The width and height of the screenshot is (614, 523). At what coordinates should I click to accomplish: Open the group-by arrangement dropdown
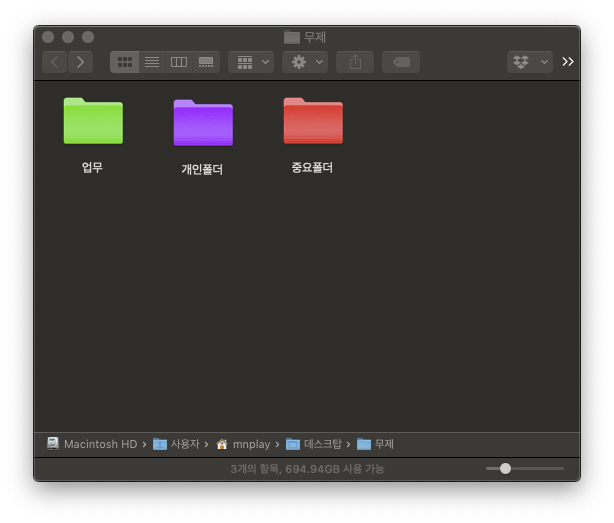[x=251, y=62]
